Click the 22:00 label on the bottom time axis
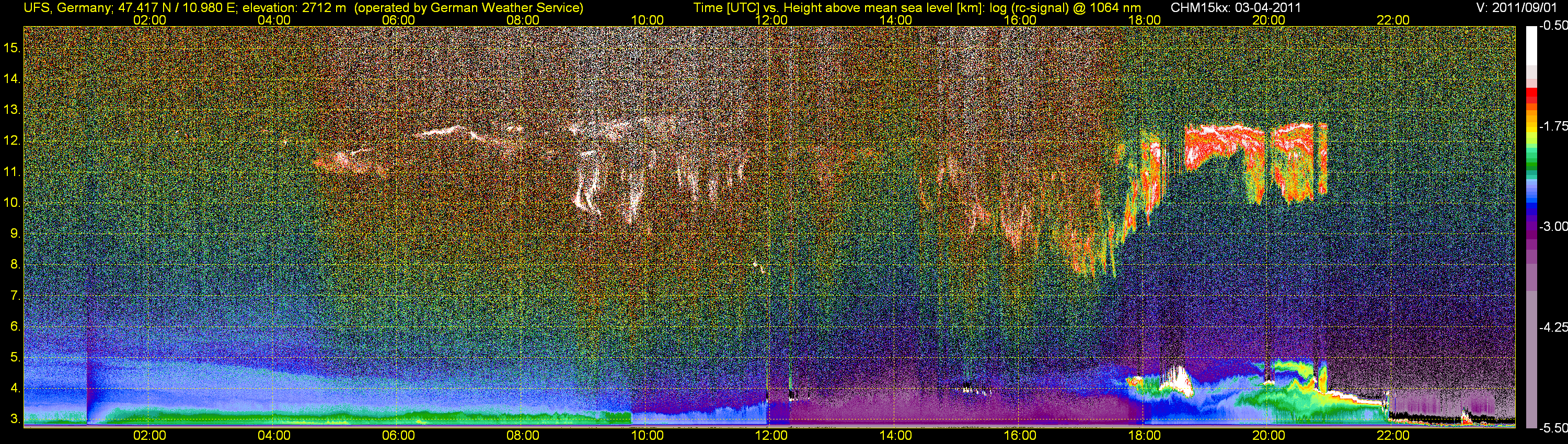 pos(1393,436)
